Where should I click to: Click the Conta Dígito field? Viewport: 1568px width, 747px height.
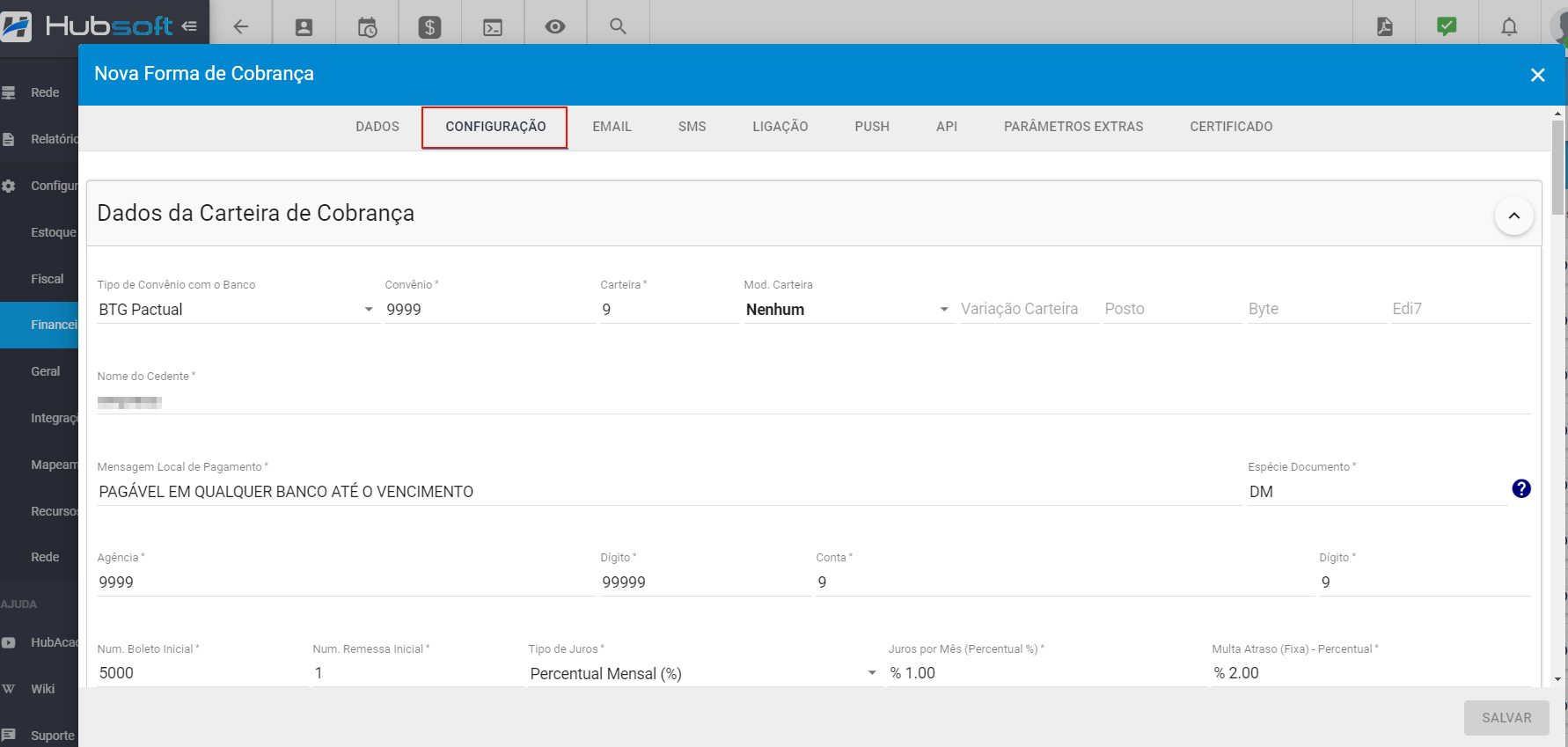[1425, 582]
